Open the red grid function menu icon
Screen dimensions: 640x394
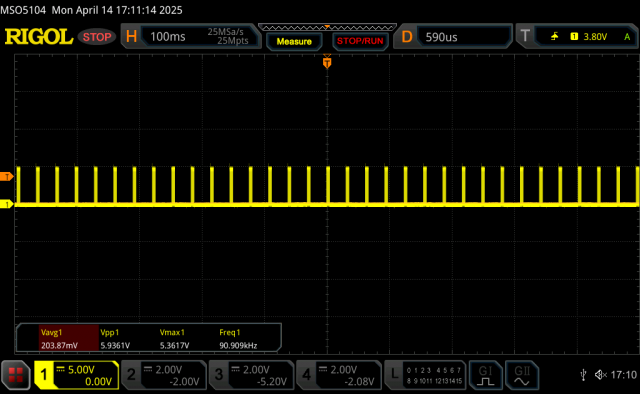point(16,375)
